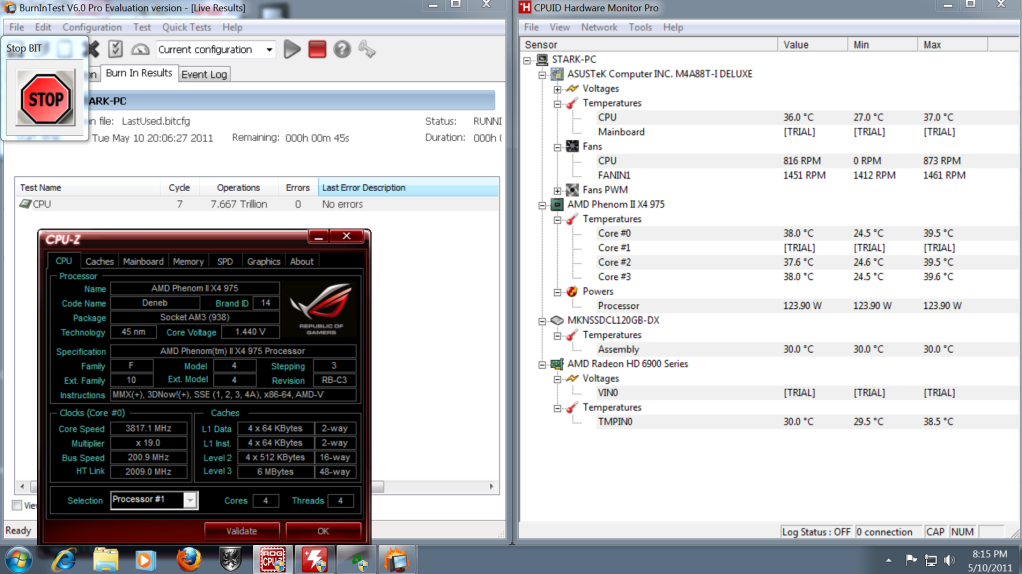Open Hardware Monitor Network menu

599,27
